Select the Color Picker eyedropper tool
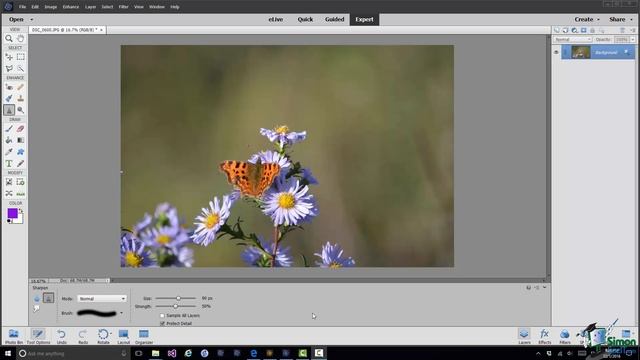 [x=9, y=152]
